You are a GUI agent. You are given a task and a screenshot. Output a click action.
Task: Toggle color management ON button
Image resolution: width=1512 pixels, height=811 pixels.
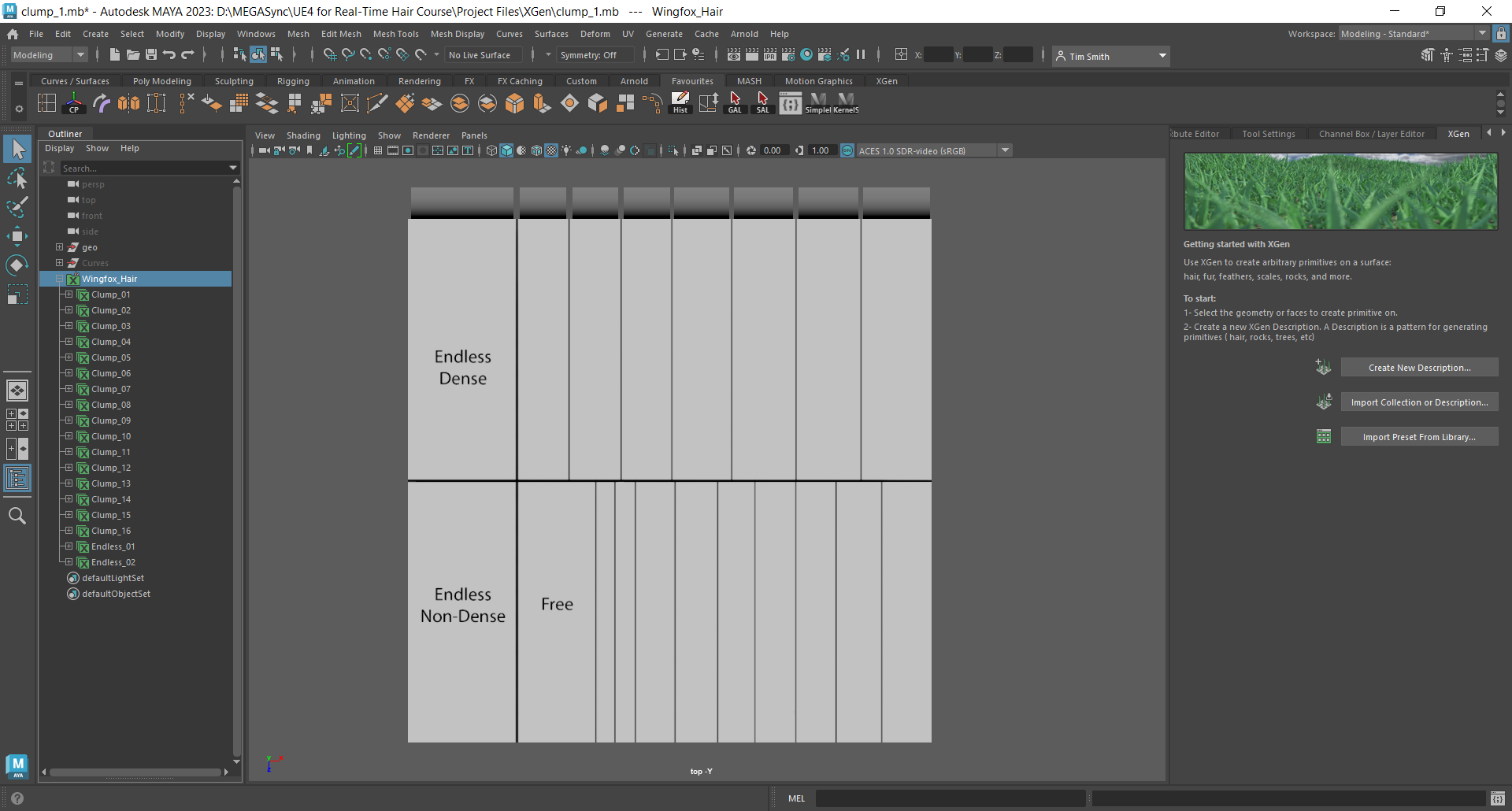click(x=847, y=150)
